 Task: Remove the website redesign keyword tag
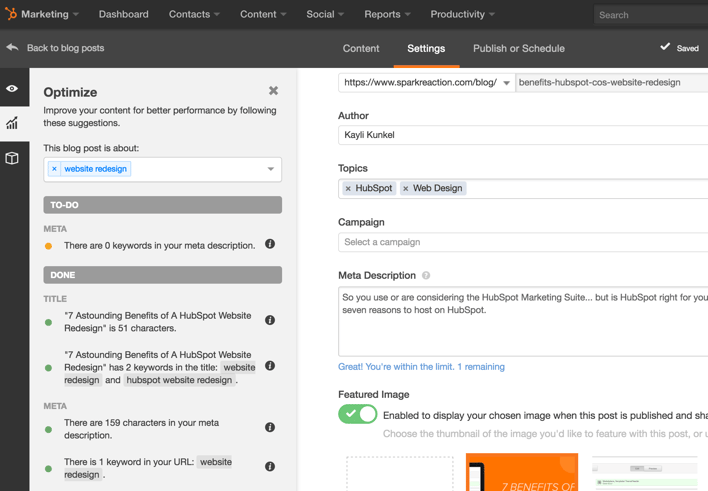55,169
